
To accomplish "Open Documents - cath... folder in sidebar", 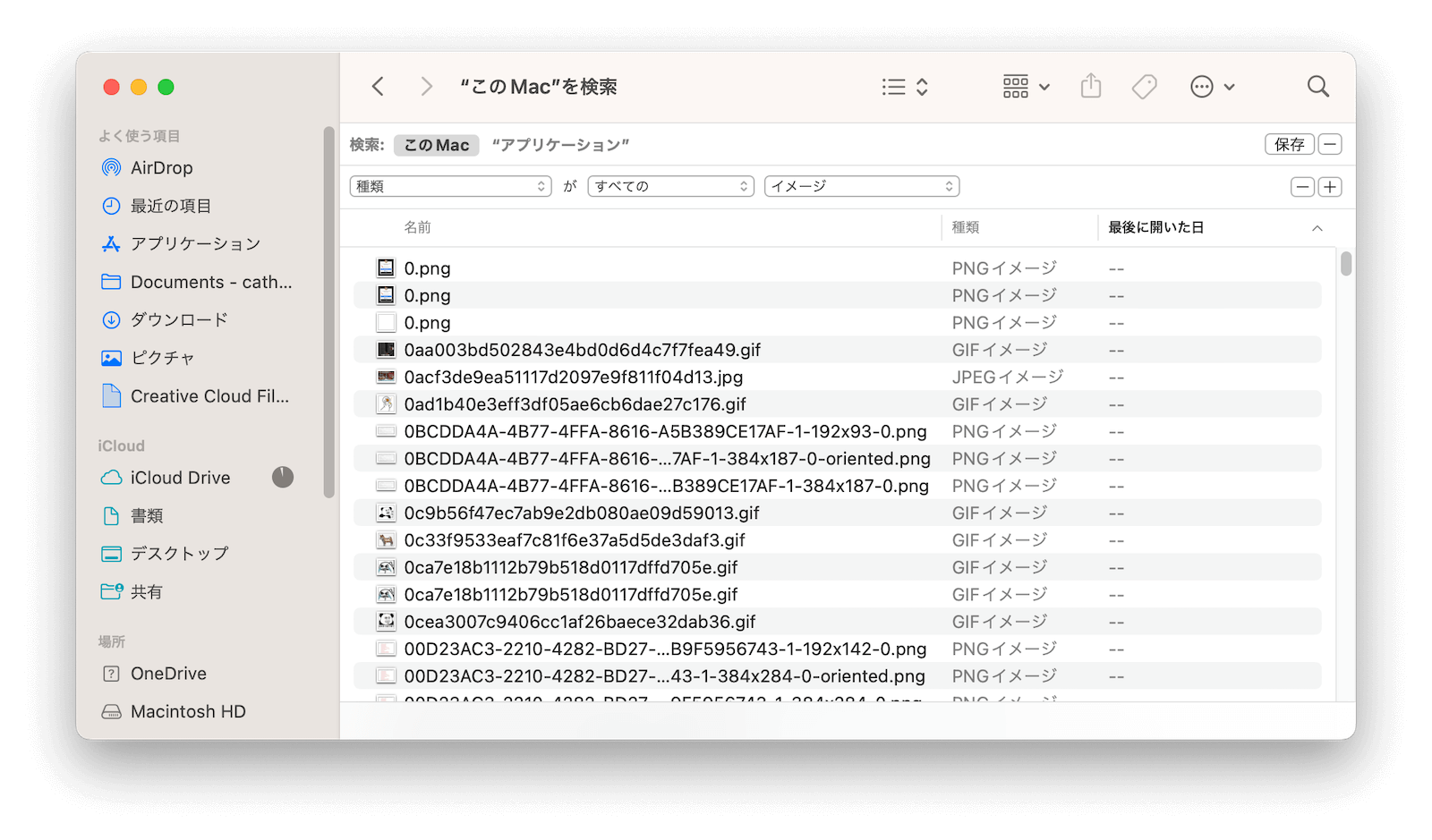I will point(197,282).
